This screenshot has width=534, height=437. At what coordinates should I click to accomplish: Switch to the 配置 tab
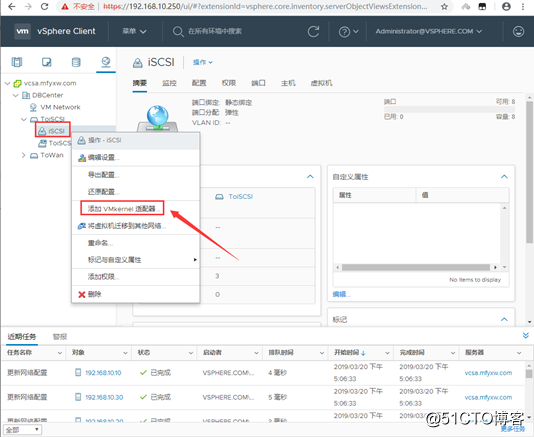point(199,83)
